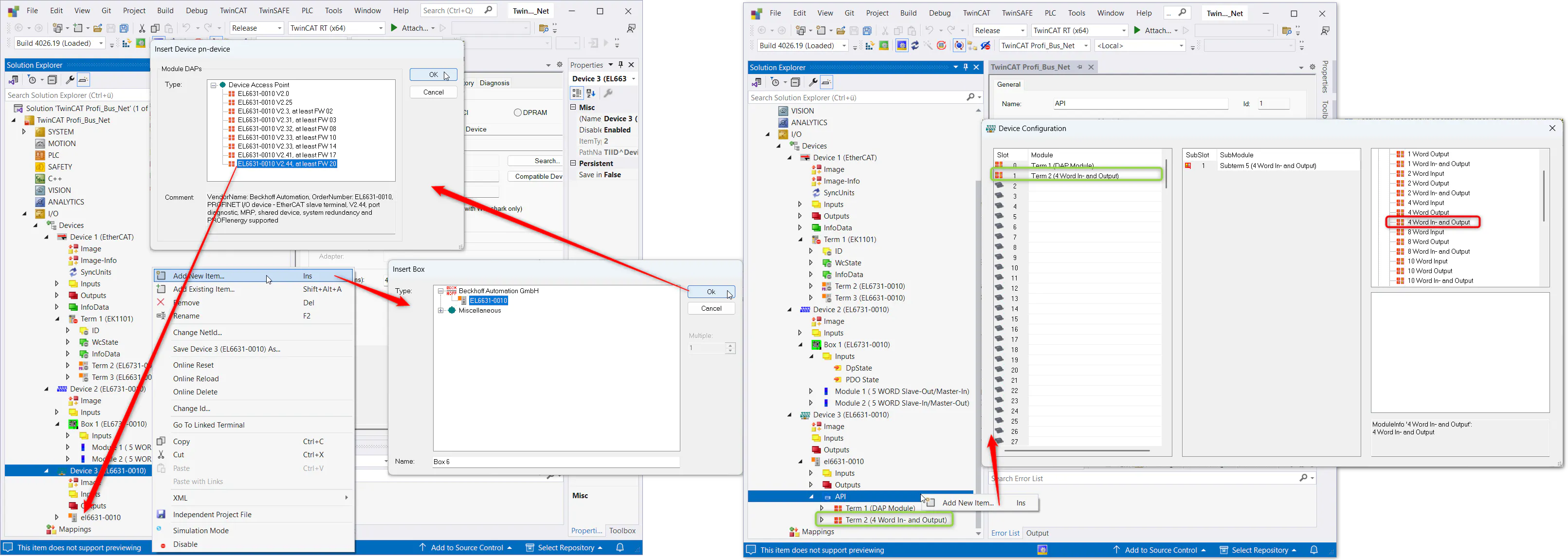Click Activate Configuration icon in right window toolbar
Image resolution: width=1568 pixels, height=560 pixels.
tap(870, 46)
